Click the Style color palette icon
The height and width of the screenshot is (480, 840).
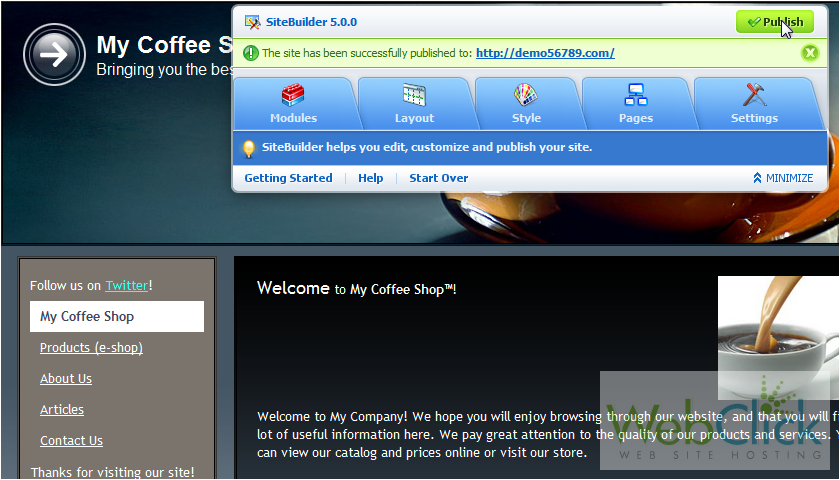pos(526,95)
